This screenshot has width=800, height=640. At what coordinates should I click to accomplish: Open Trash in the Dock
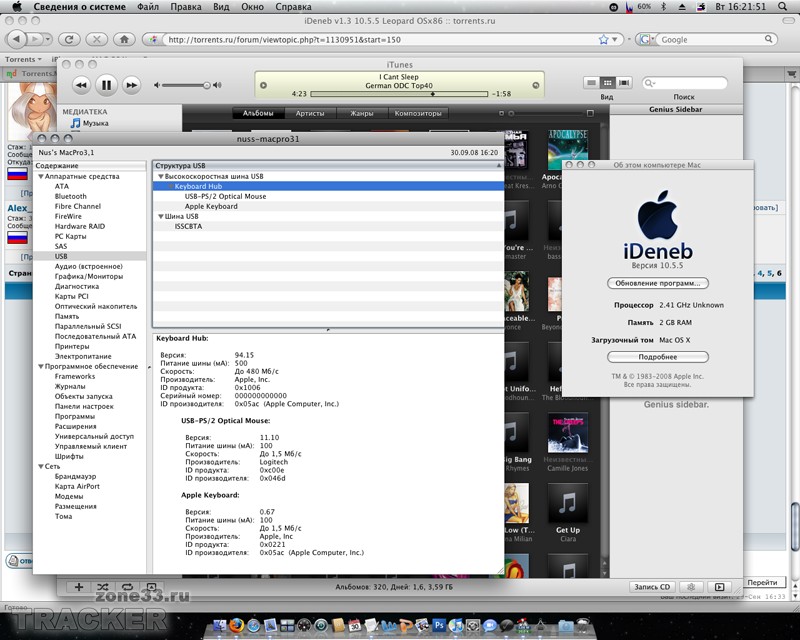[x=582, y=625]
